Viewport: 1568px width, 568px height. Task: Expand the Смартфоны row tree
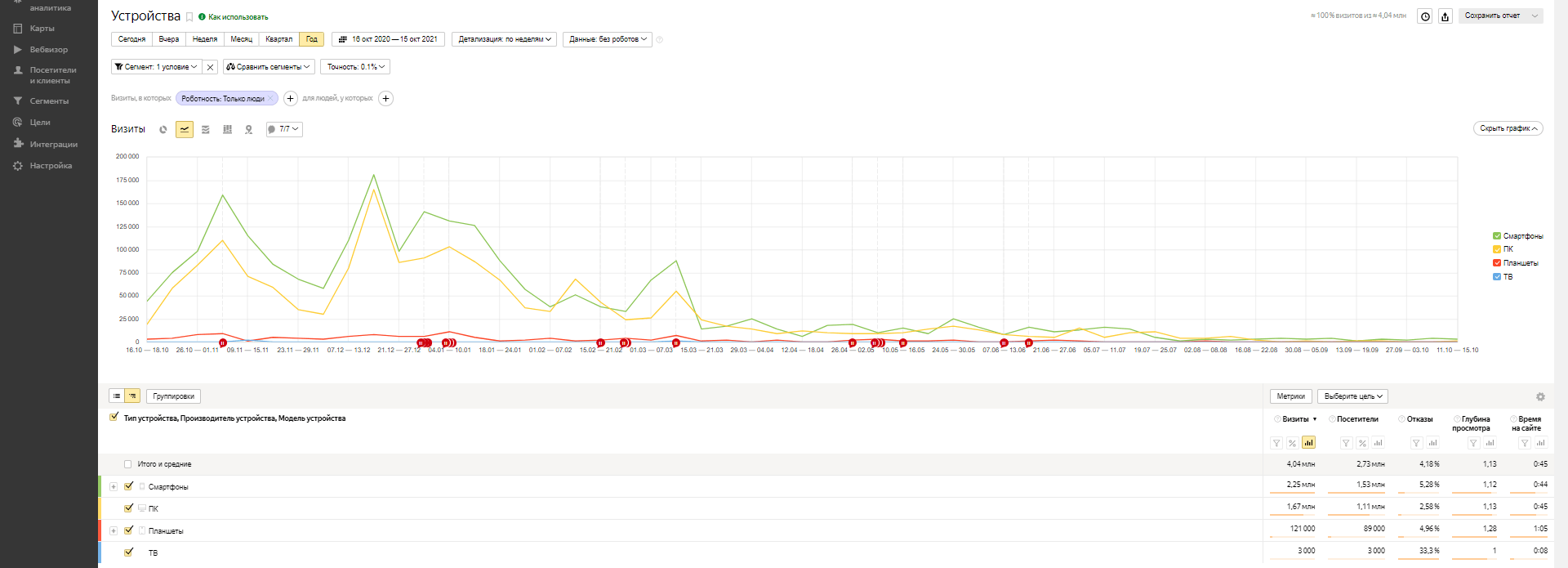click(114, 487)
